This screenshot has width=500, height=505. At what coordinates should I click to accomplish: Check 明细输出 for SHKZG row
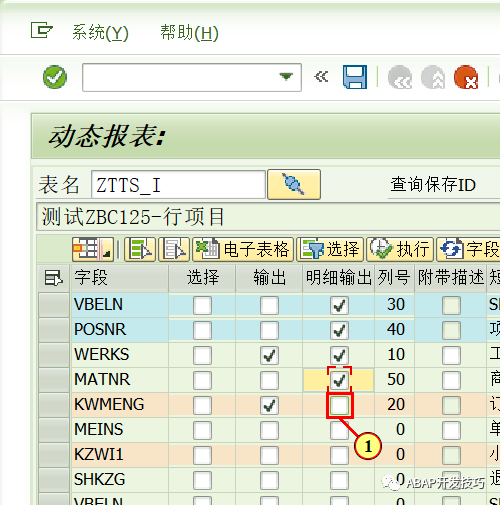pyautogui.click(x=339, y=480)
